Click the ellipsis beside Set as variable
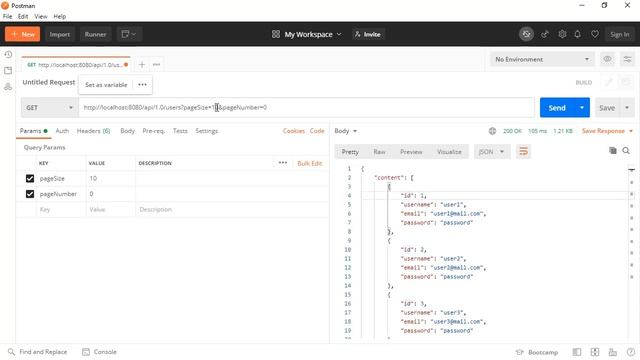The height and width of the screenshot is (360, 640). (x=142, y=84)
